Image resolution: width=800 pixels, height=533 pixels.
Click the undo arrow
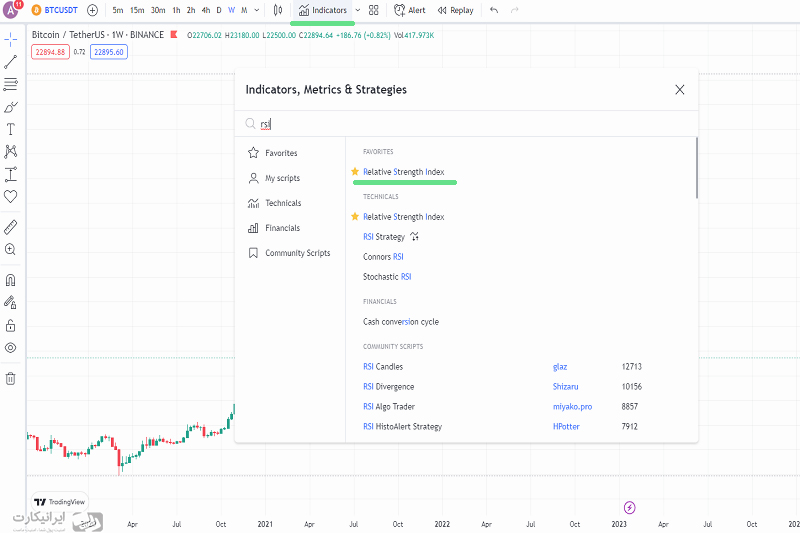click(494, 10)
